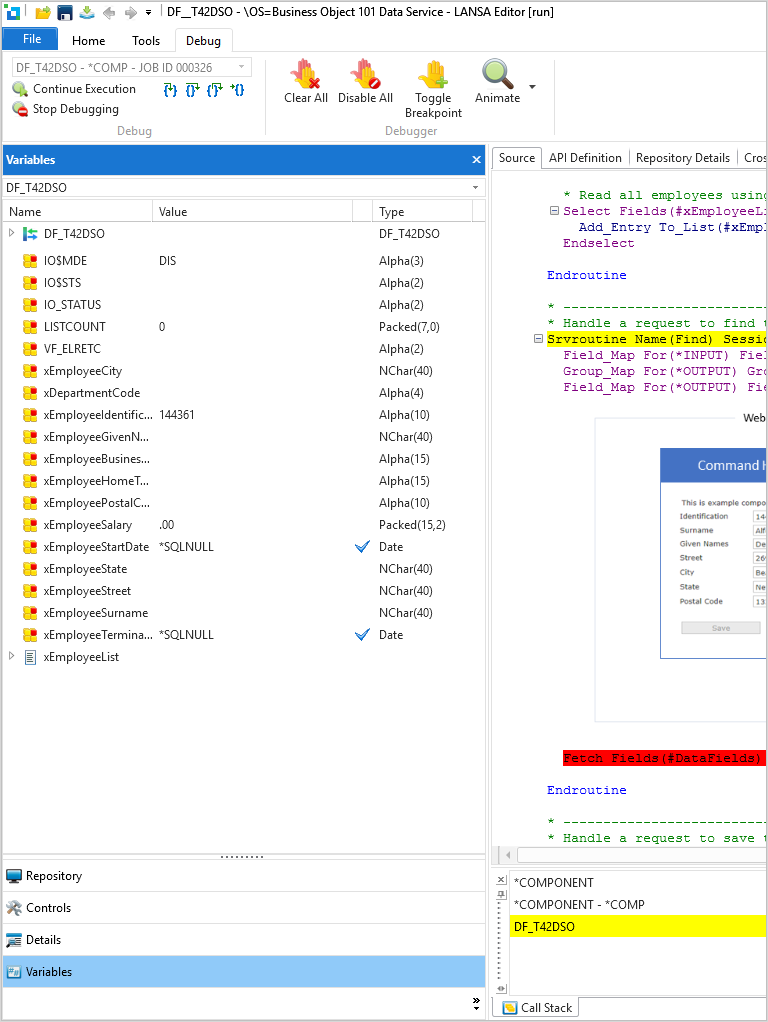Clear All breakpoints

click(x=305, y=81)
